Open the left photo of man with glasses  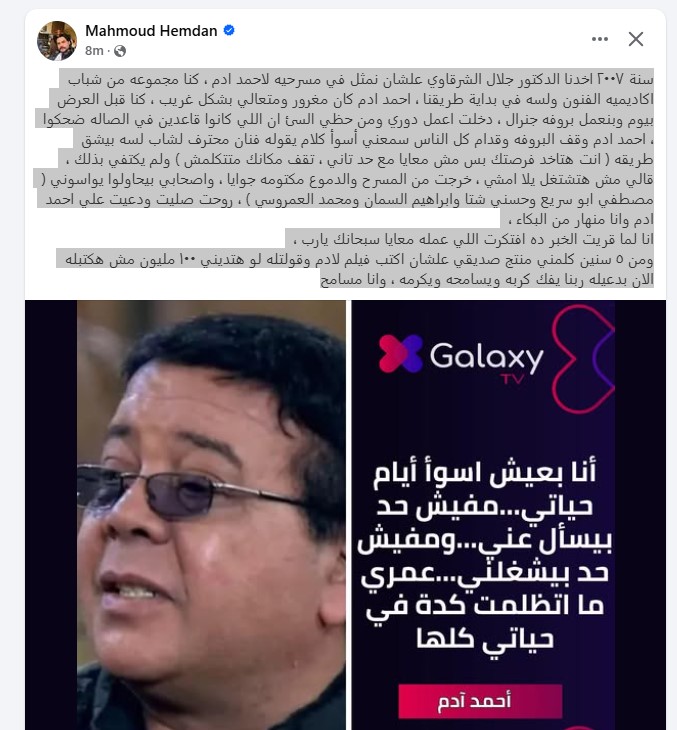(211, 515)
